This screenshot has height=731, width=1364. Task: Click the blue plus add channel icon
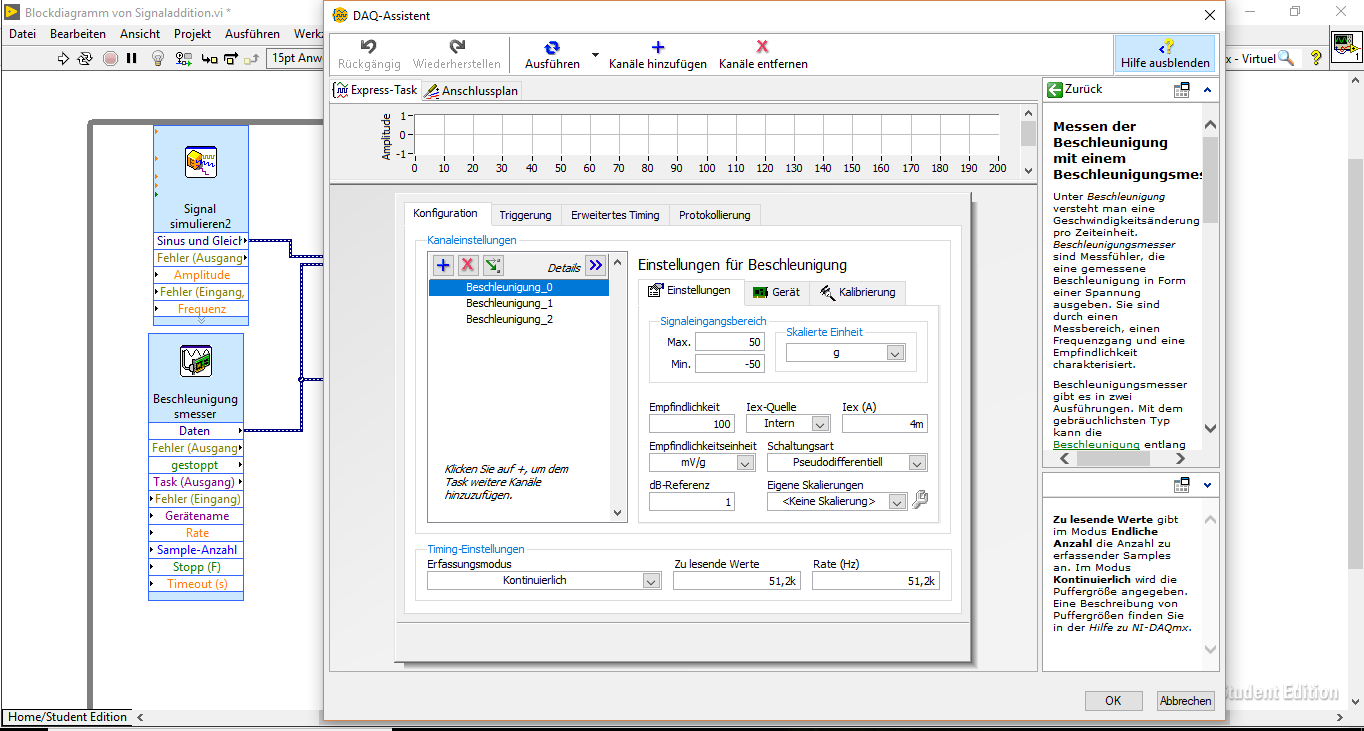[443, 265]
